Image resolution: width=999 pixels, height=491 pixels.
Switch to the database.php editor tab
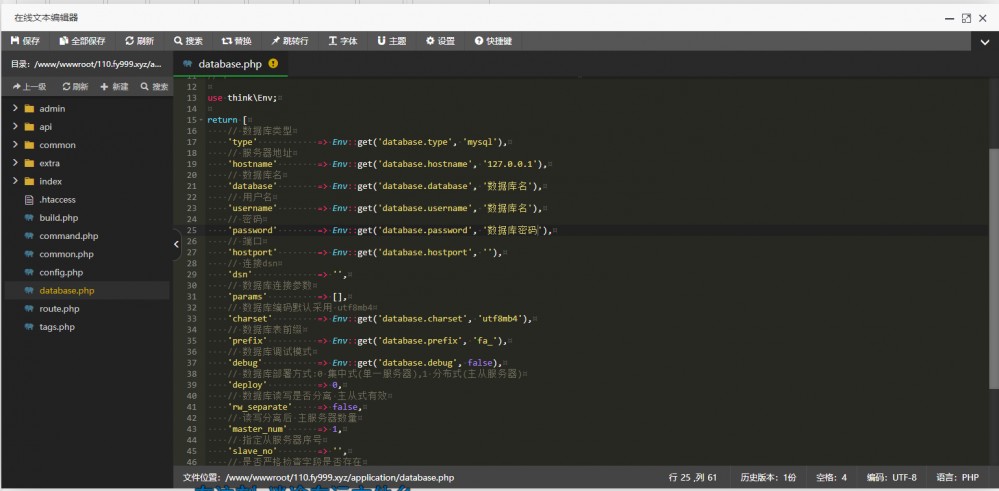click(x=230, y=64)
